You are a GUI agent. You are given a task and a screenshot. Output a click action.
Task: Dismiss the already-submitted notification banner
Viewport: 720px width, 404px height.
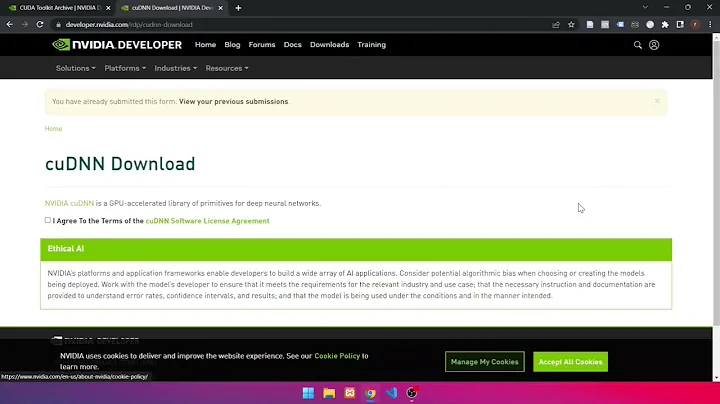(657, 101)
